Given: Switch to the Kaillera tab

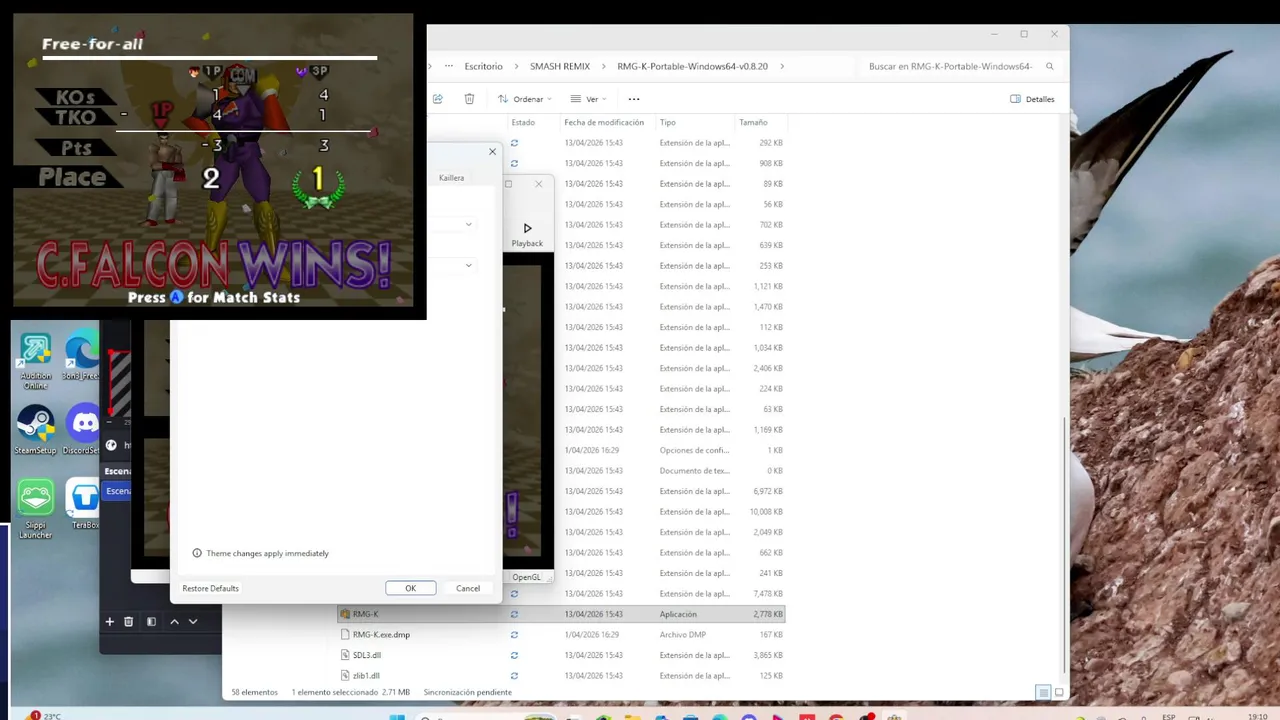Looking at the screenshot, I should click(451, 178).
